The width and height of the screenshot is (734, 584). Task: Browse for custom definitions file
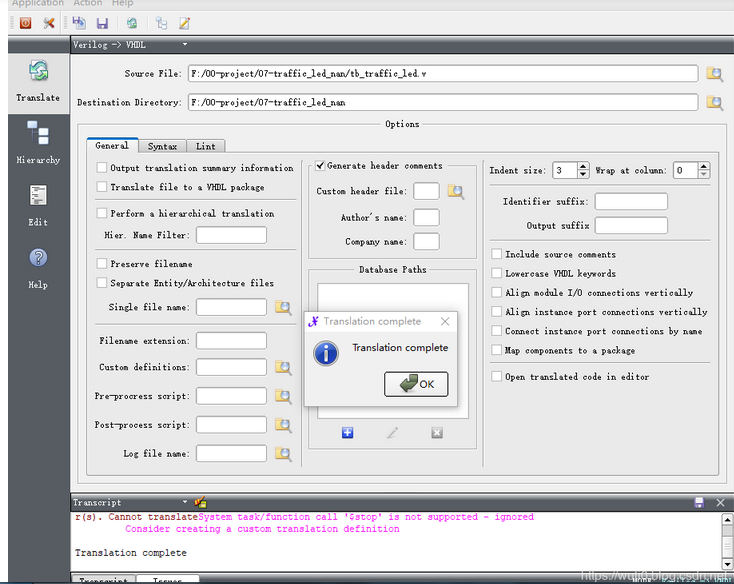pyautogui.click(x=283, y=367)
